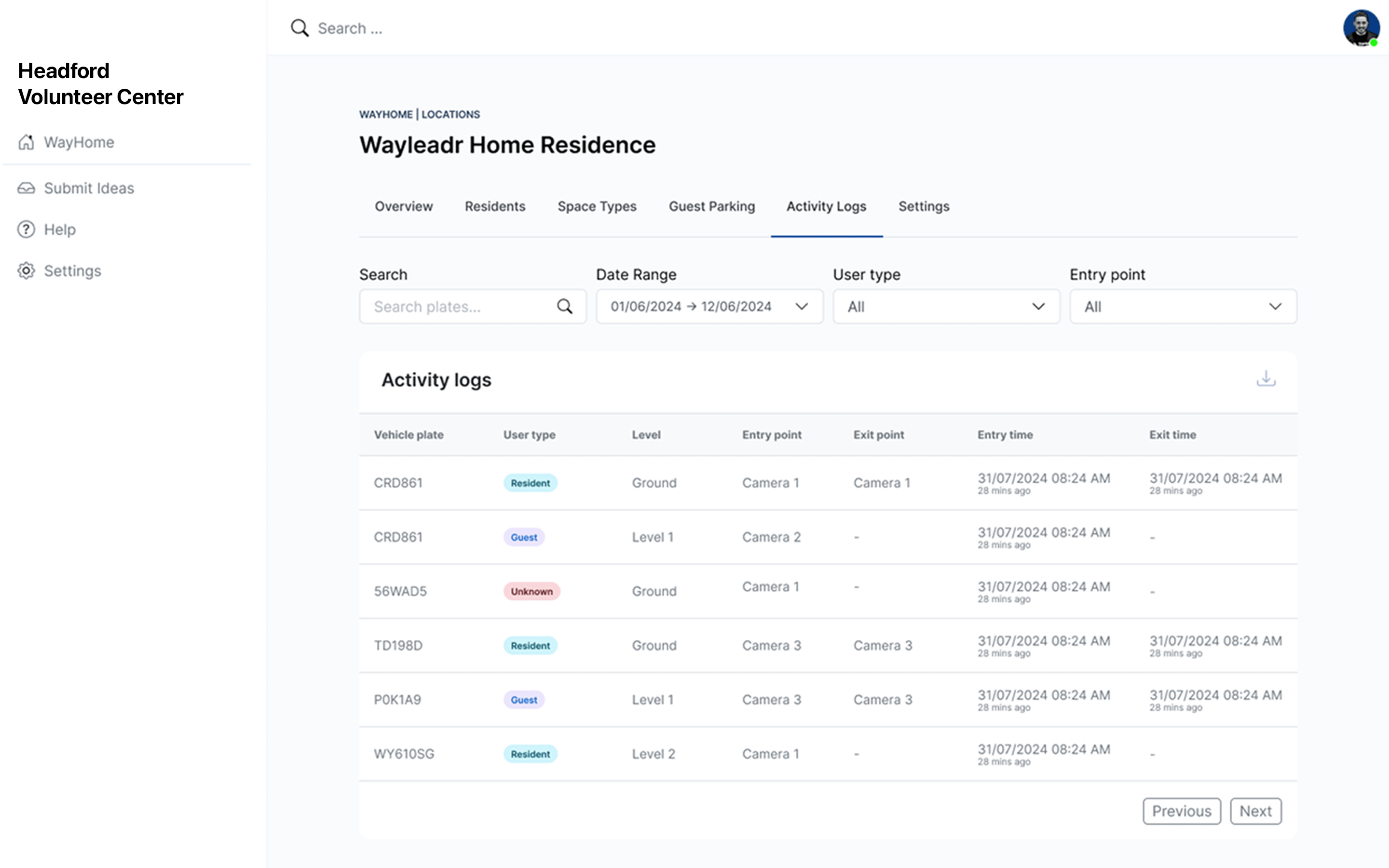Expand the Entry point dropdown
This screenshot has width=1389, height=868.
1183,307
